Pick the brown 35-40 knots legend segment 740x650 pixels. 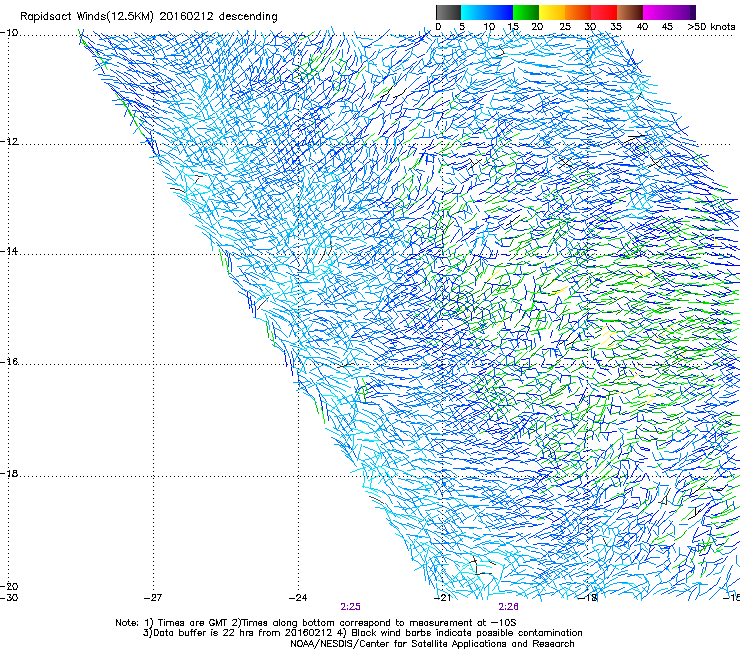point(630,12)
